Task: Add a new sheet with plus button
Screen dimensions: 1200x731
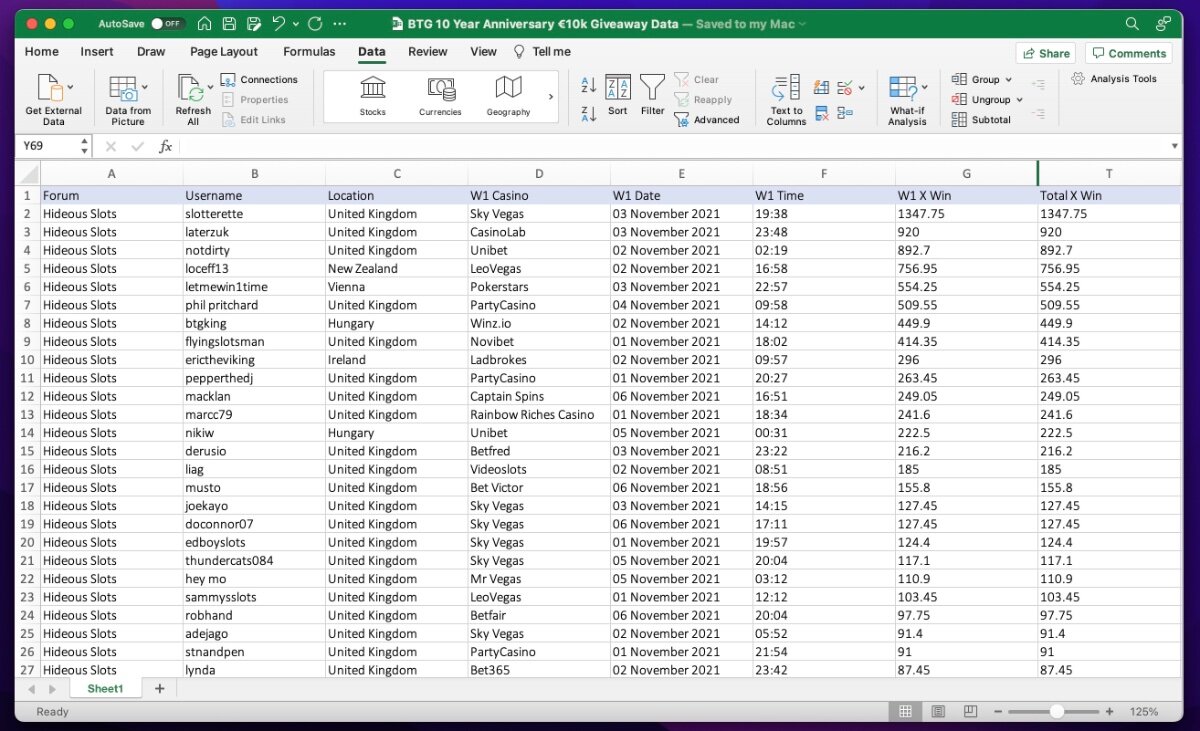Action: click(159, 689)
